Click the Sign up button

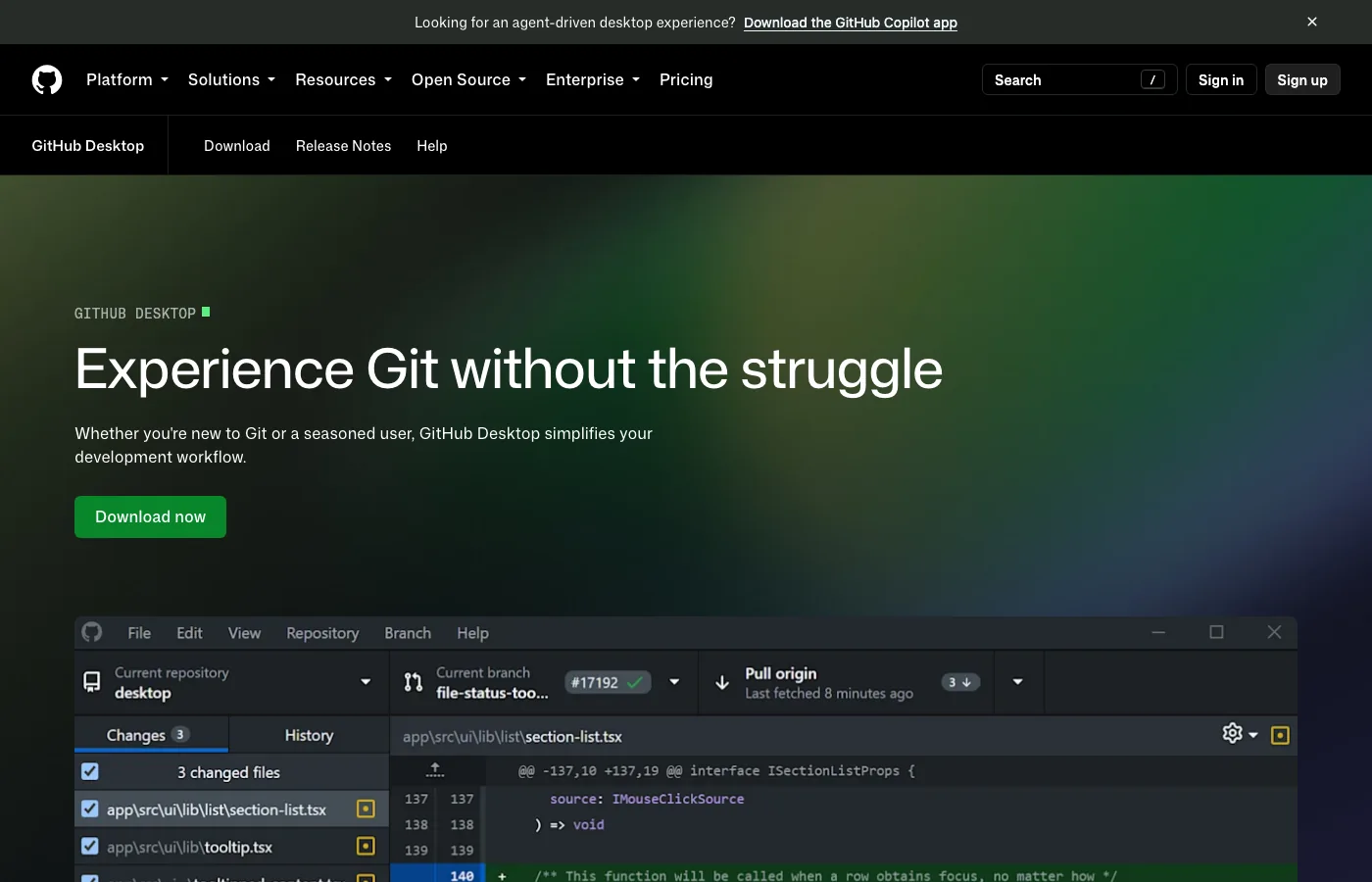tap(1302, 79)
